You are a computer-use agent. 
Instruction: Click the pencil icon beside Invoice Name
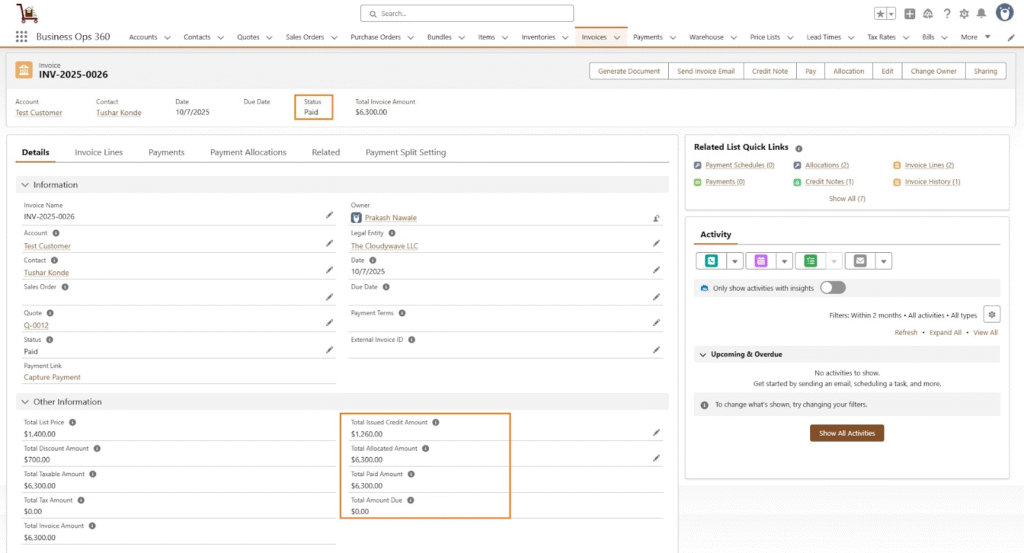pos(329,215)
